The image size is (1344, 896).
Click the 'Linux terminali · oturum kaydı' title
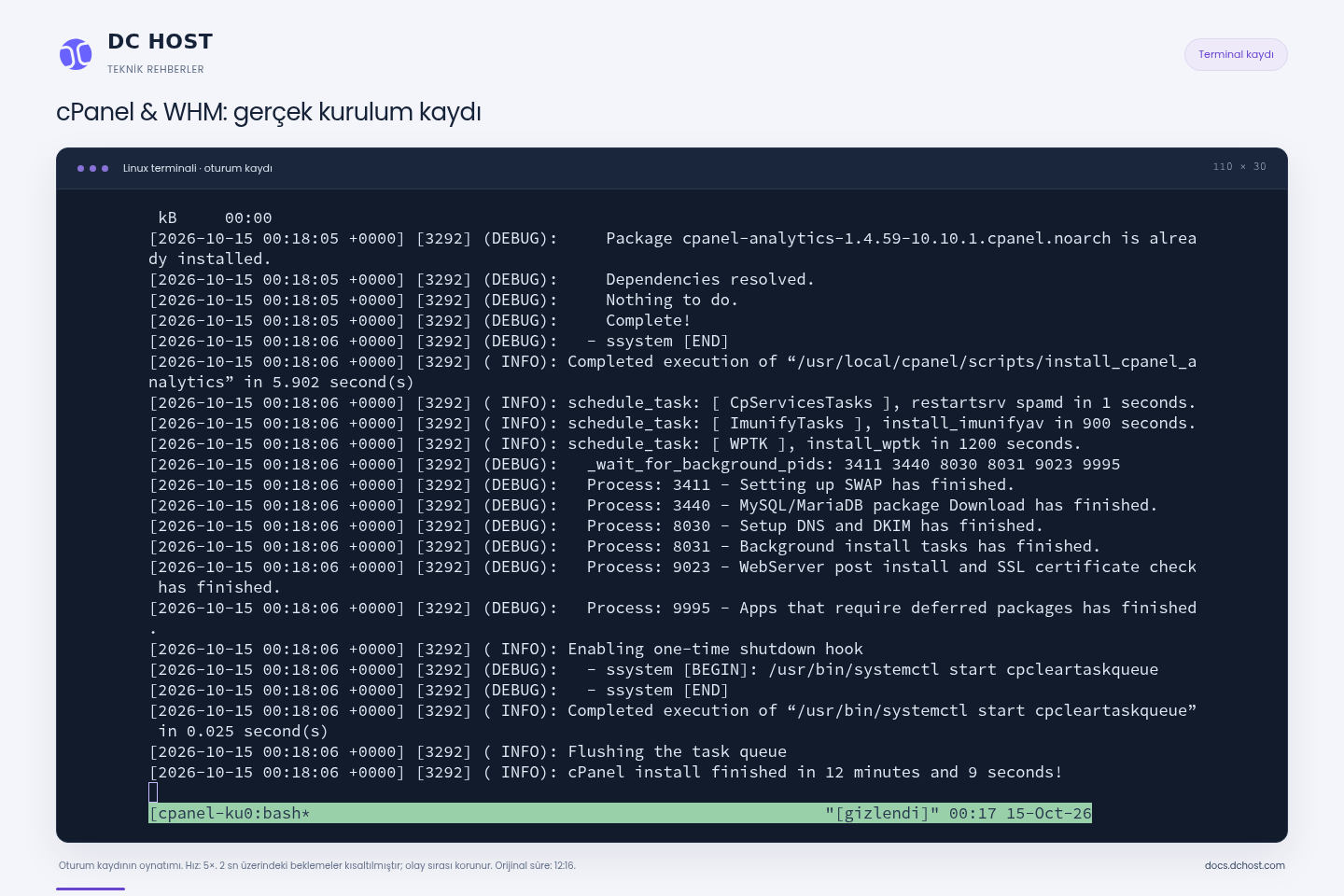tap(198, 168)
